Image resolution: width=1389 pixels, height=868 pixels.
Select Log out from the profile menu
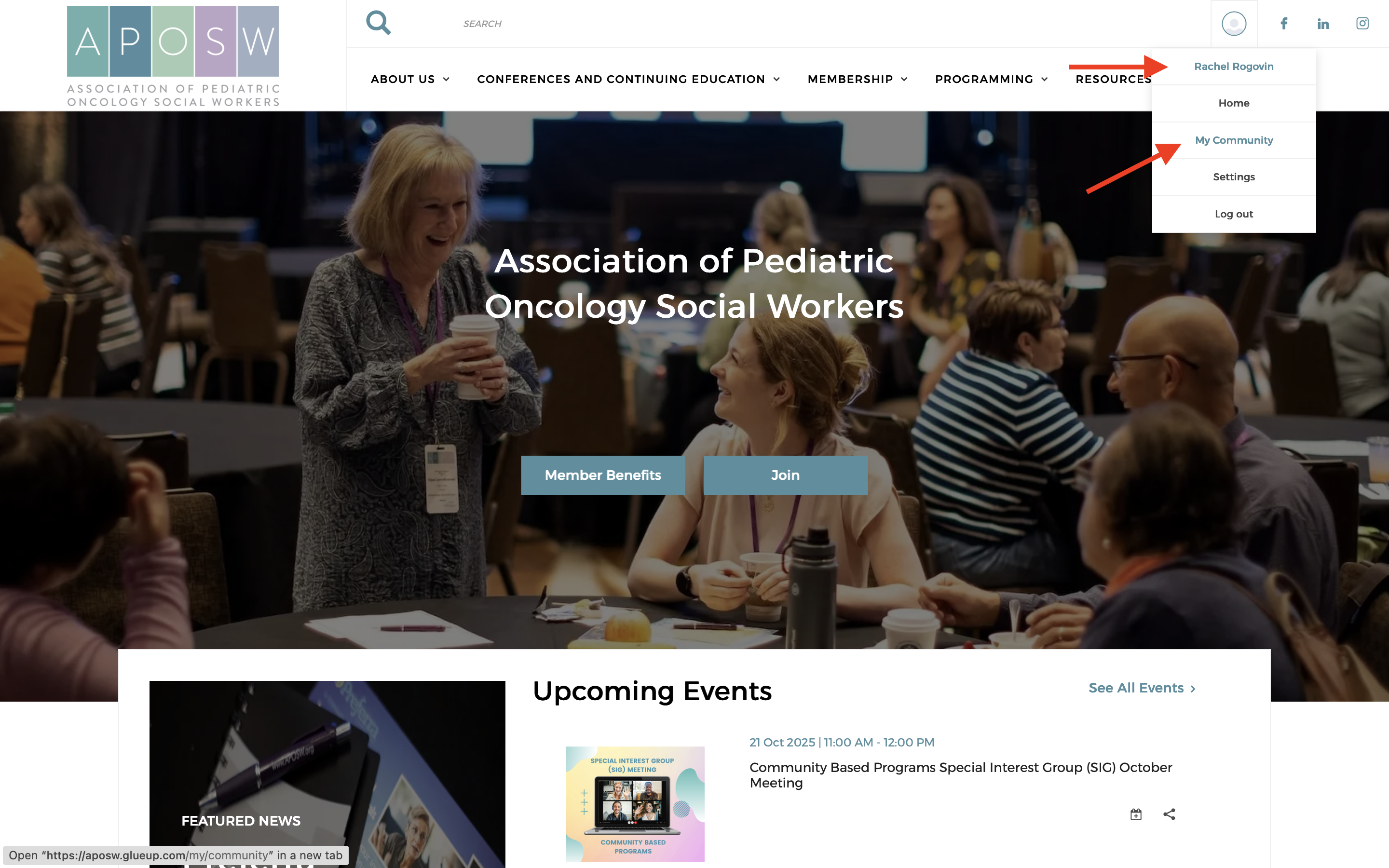point(1233,214)
